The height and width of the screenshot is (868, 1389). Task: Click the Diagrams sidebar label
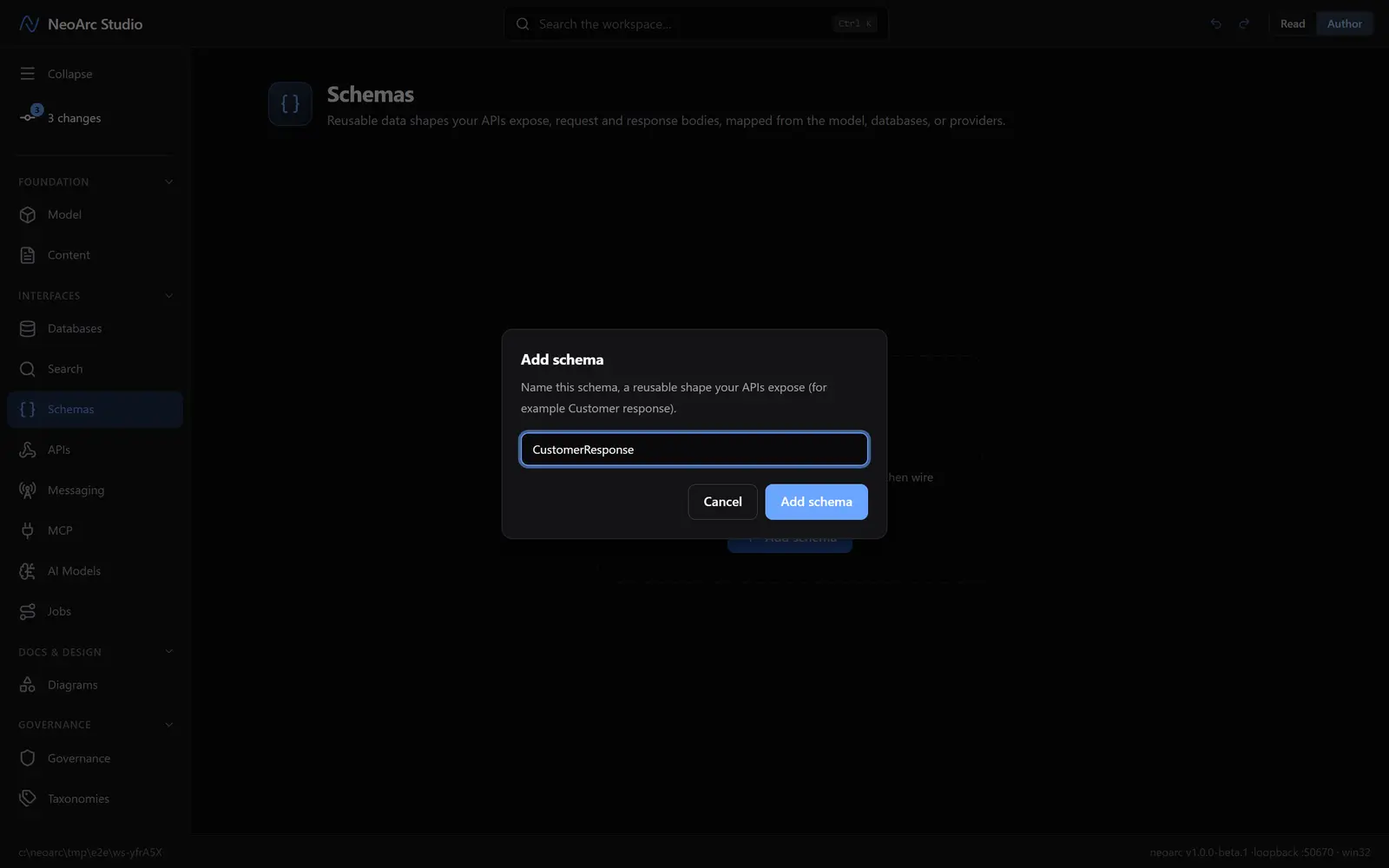pyautogui.click(x=73, y=685)
